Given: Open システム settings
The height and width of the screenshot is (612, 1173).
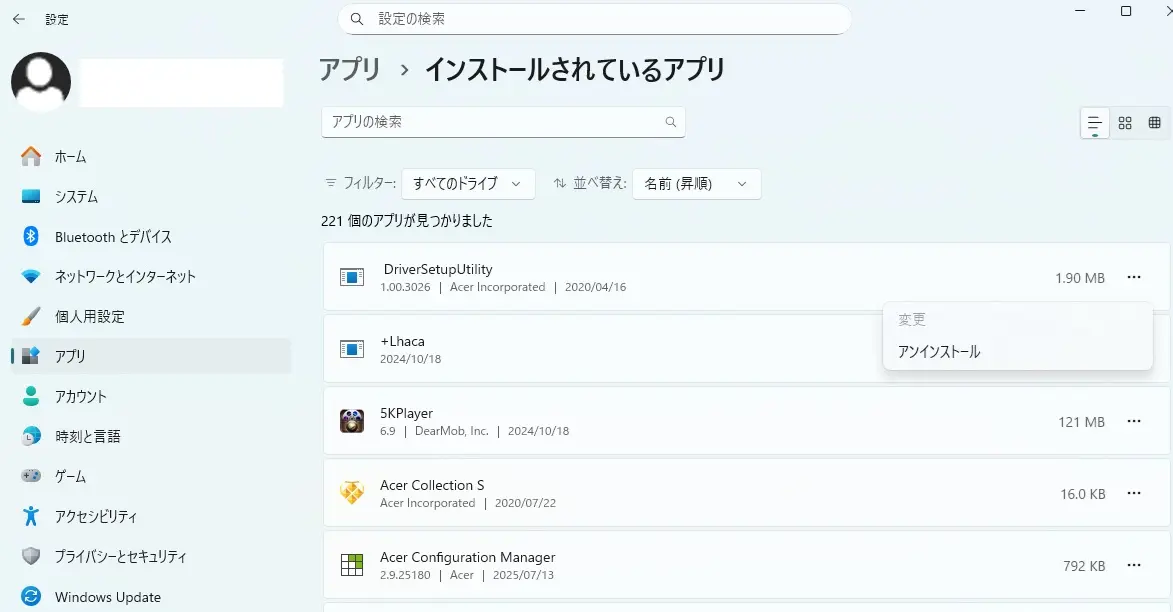Looking at the screenshot, I should 151,197.
